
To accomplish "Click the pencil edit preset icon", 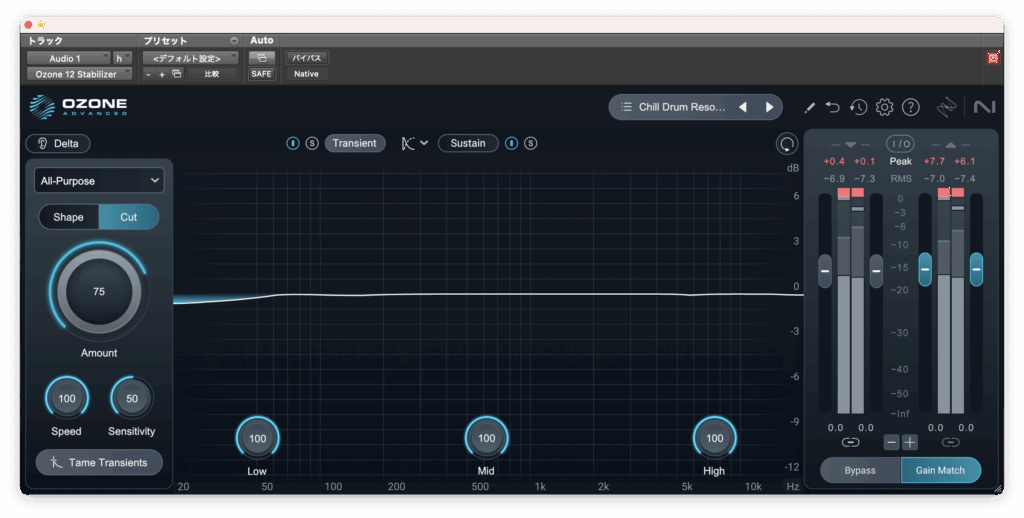I will coord(809,107).
